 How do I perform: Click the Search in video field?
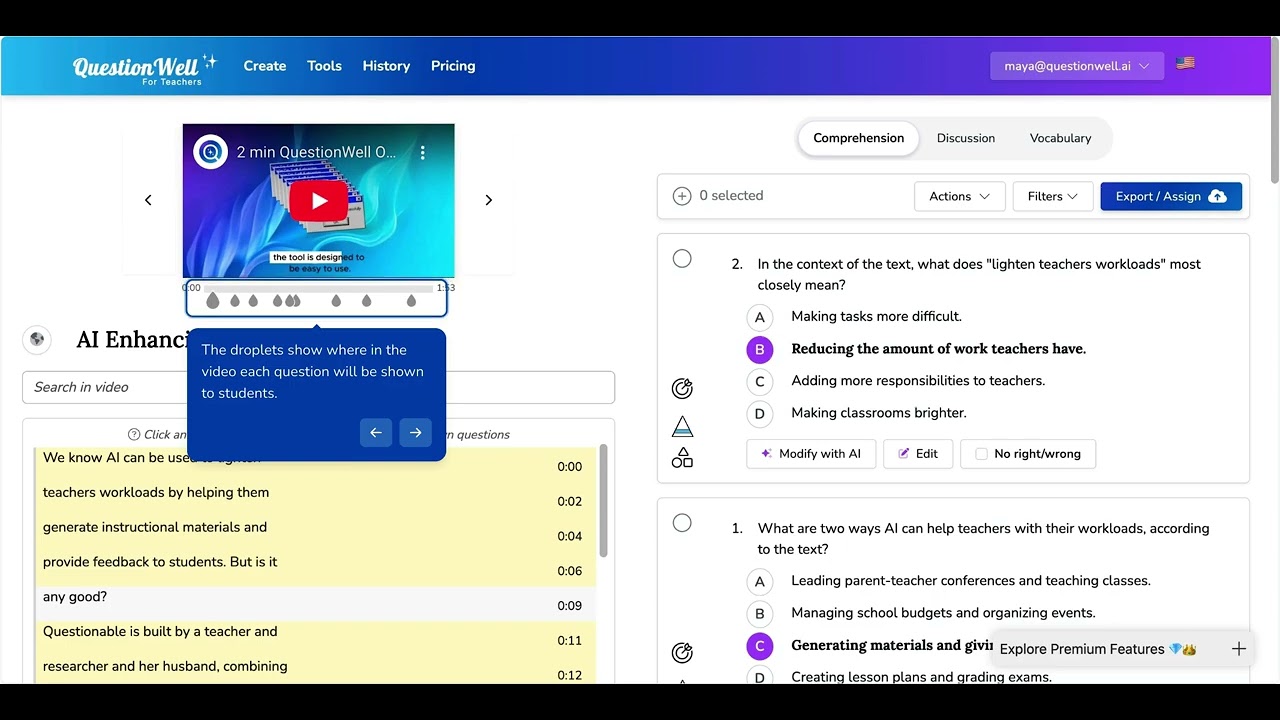(x=318, y=387)
